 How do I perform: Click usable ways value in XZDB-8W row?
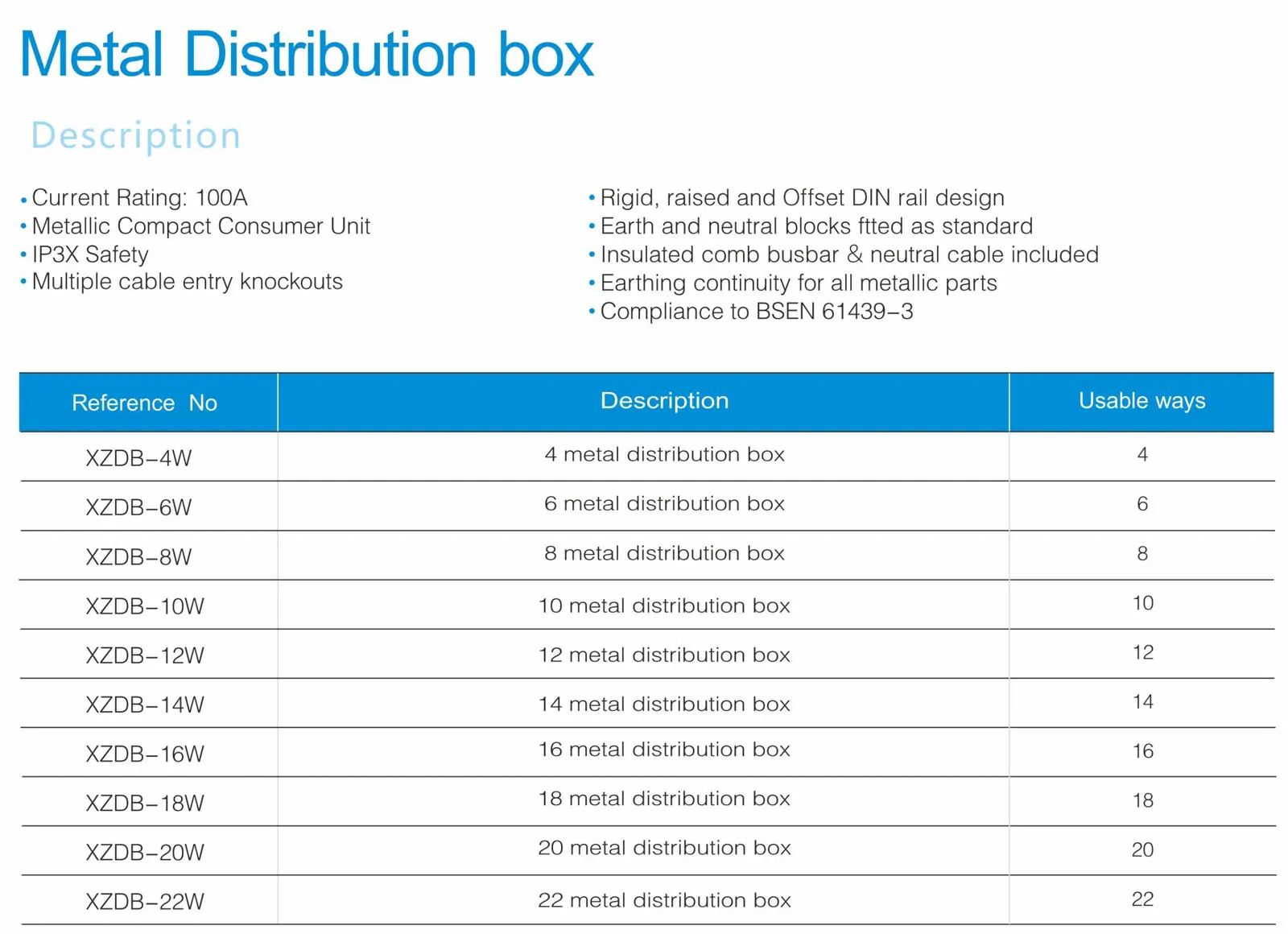coord(1142,554)
